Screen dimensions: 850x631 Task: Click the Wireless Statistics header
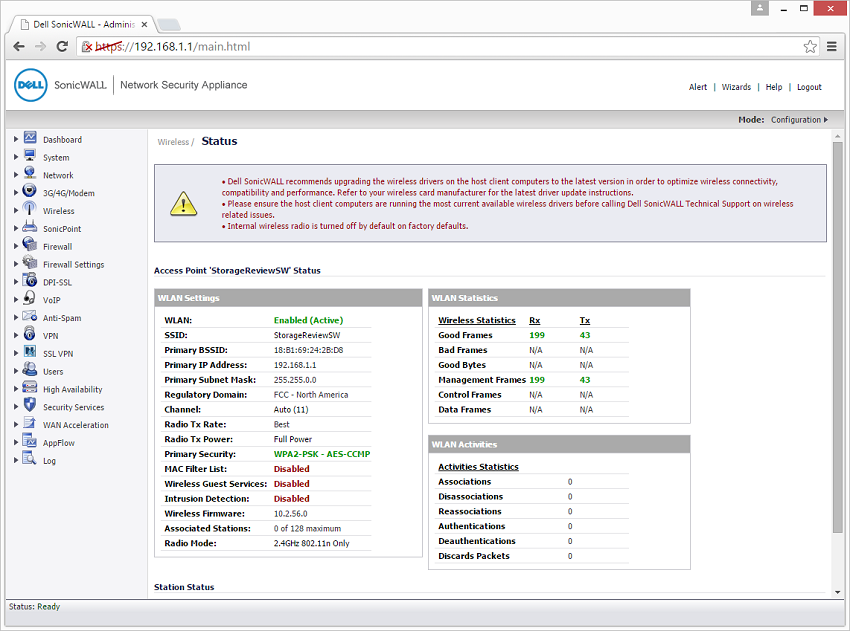pyautogui.click(x=476, y=320)
